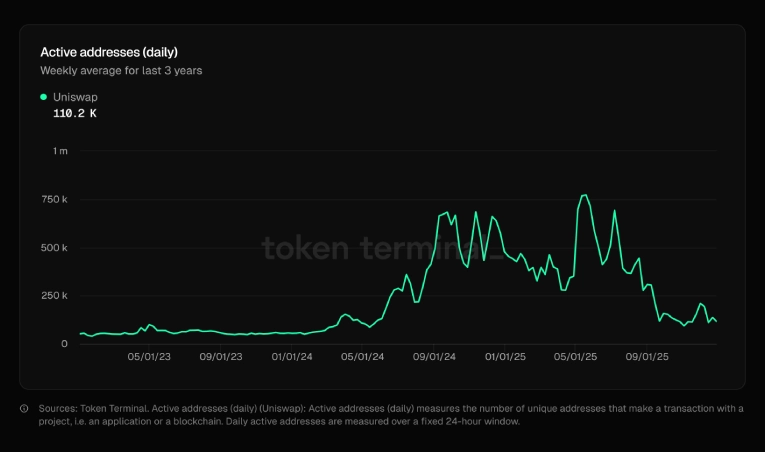This screenshot has height=452, width=765.
Task: Click the "Weekly average for last 3 years" subtitle
Action: (122, 71)
